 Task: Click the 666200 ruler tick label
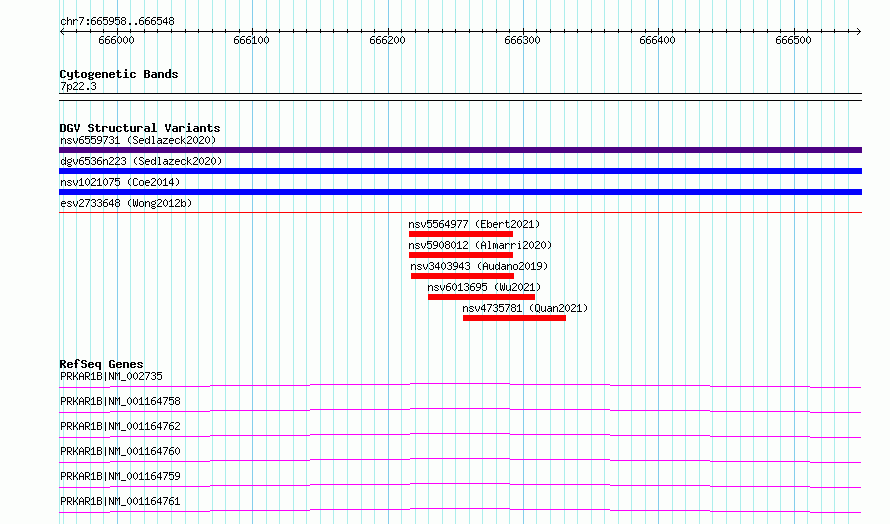coord(387,40)
